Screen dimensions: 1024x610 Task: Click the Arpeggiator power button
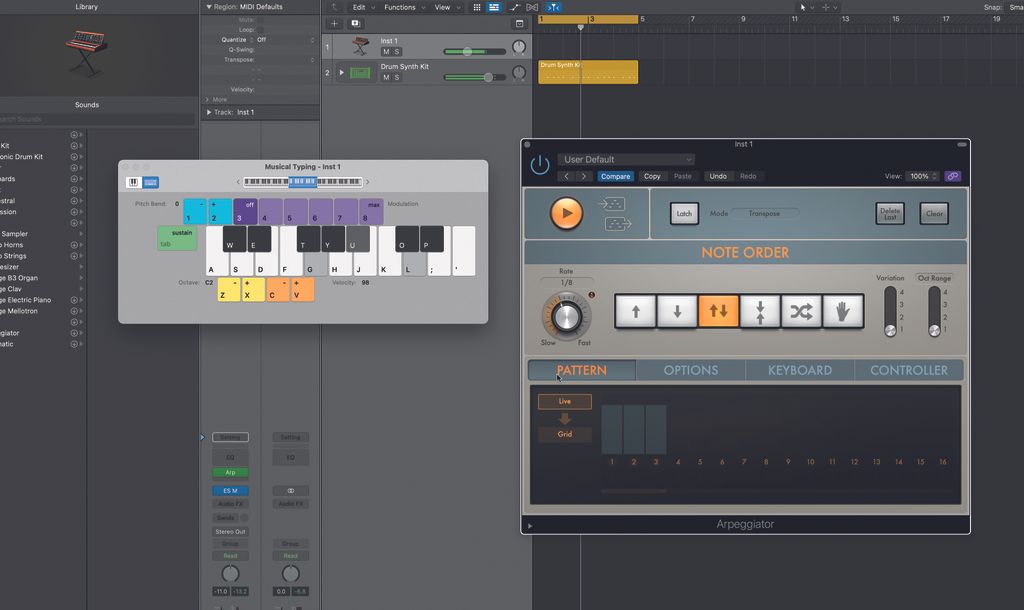pos(538,163)
